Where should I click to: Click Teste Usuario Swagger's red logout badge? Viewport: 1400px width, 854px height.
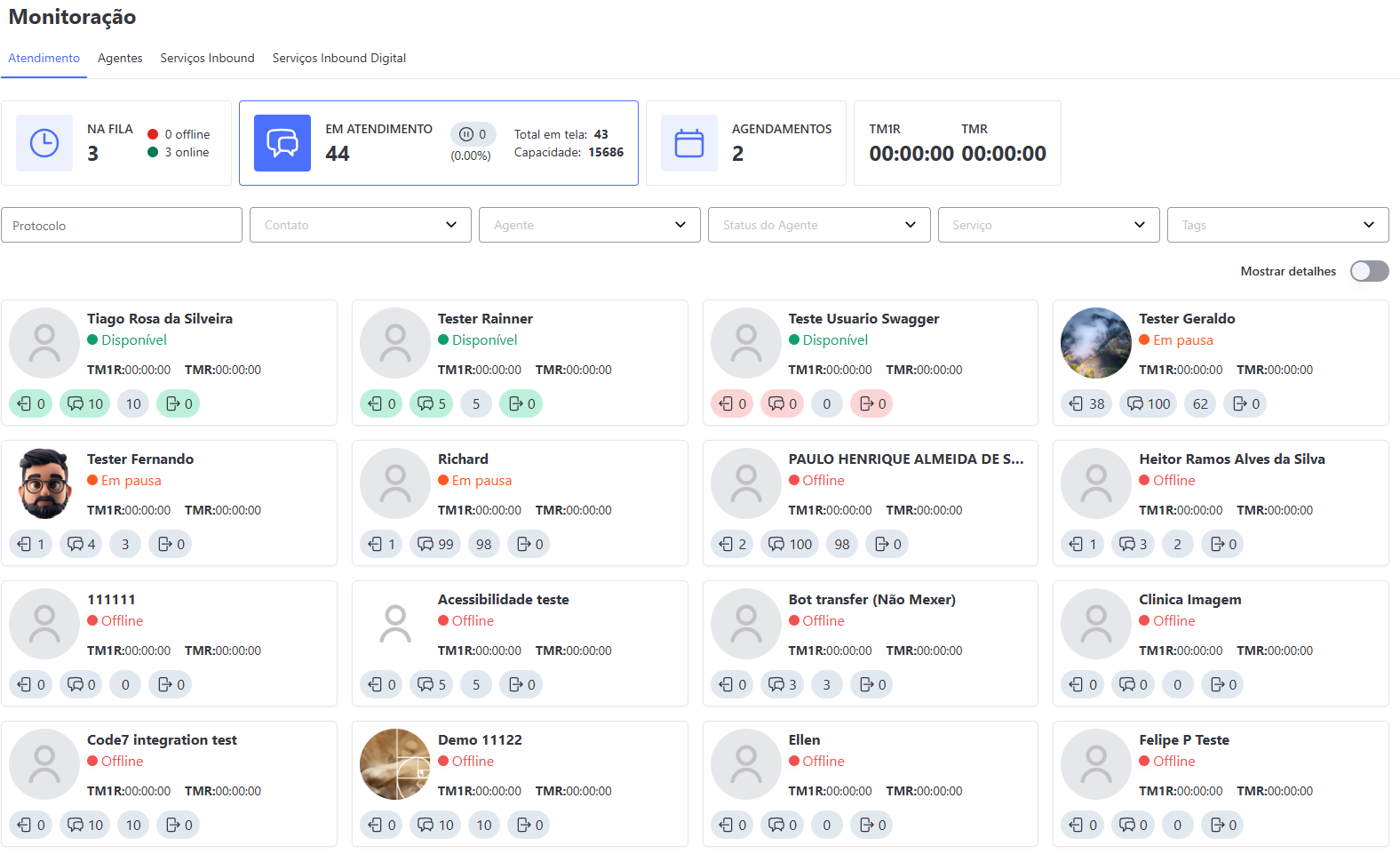click(x=871, y=403)
